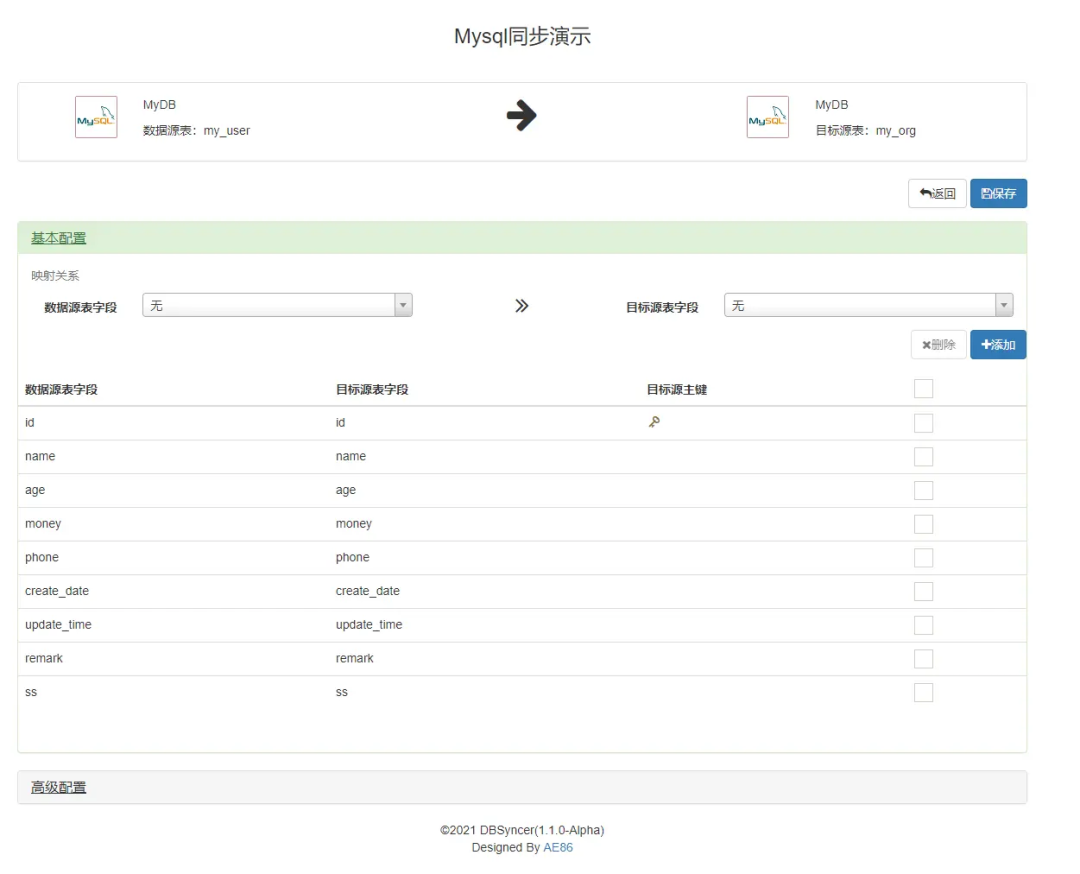Tick the checkbox for the ss row
Image resolution: width=1080 pixels, height=874 pixels.
coord(923,693)
